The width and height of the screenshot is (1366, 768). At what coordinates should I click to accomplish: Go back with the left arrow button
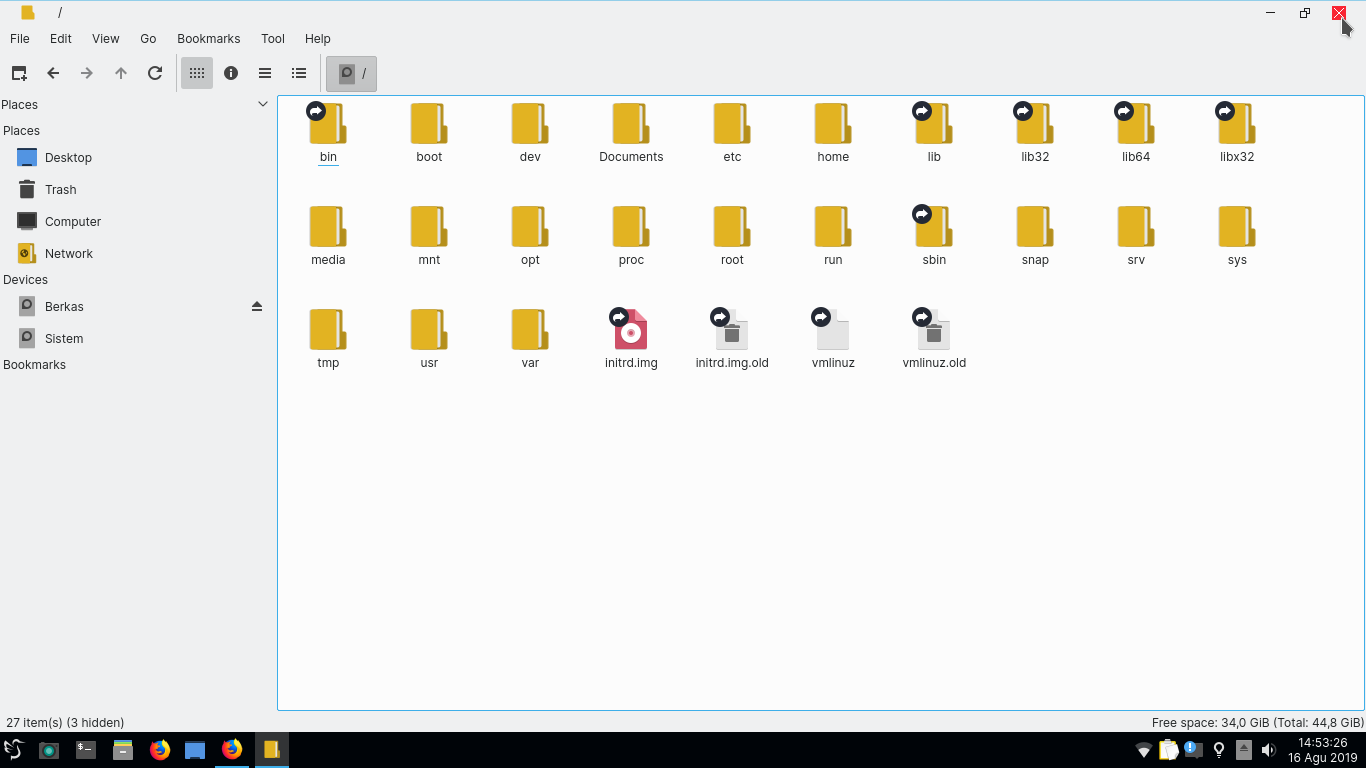tap(53, 73)
